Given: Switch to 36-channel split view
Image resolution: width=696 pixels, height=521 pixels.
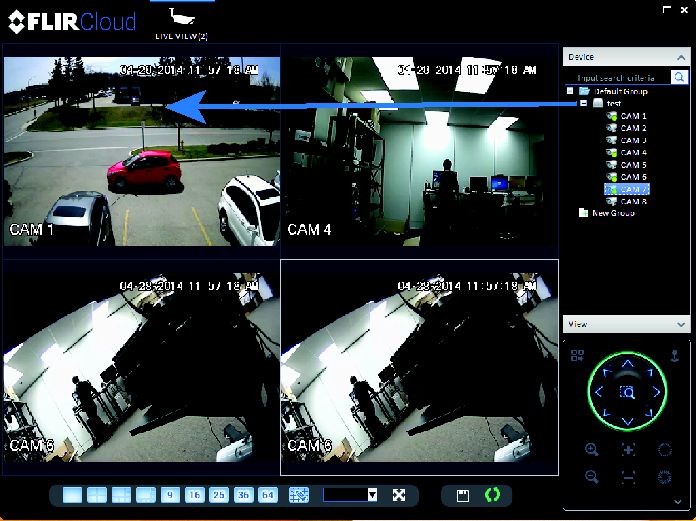Looking at the screenshot, I should [243, 494].
